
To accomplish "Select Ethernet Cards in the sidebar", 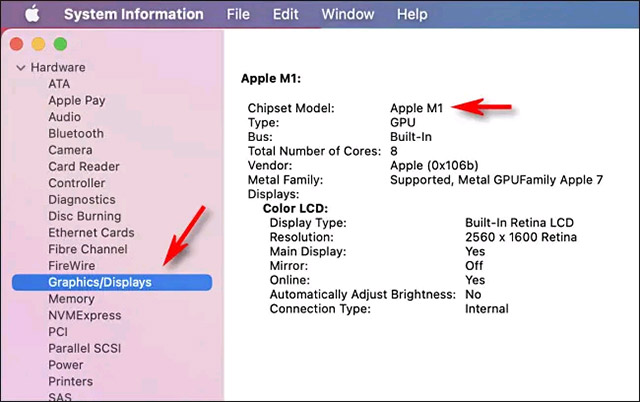I will click(x=91, y=233).
